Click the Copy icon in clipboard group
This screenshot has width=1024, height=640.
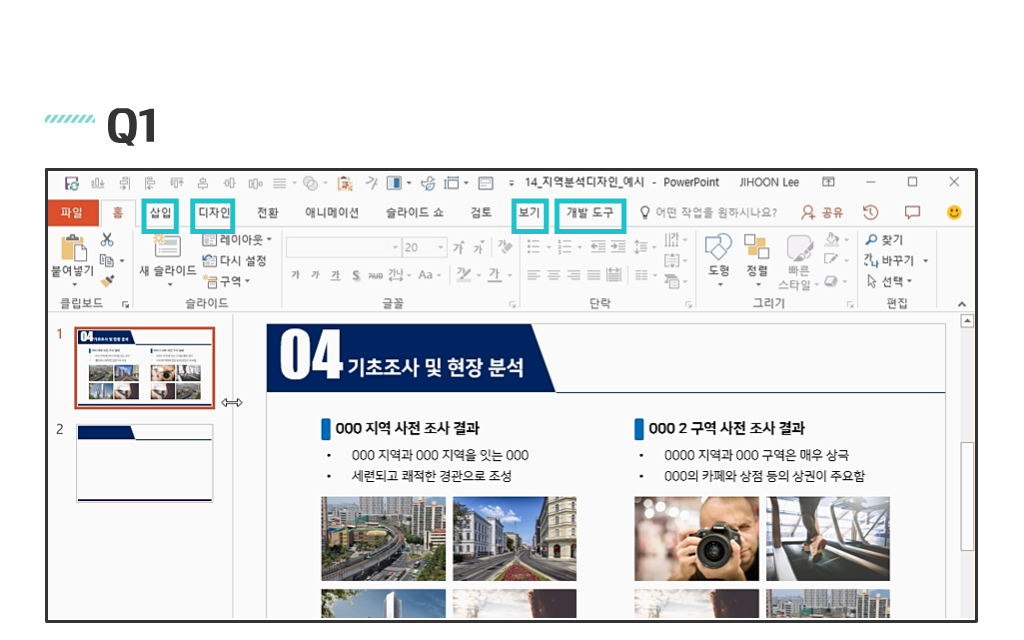point(106,261)
